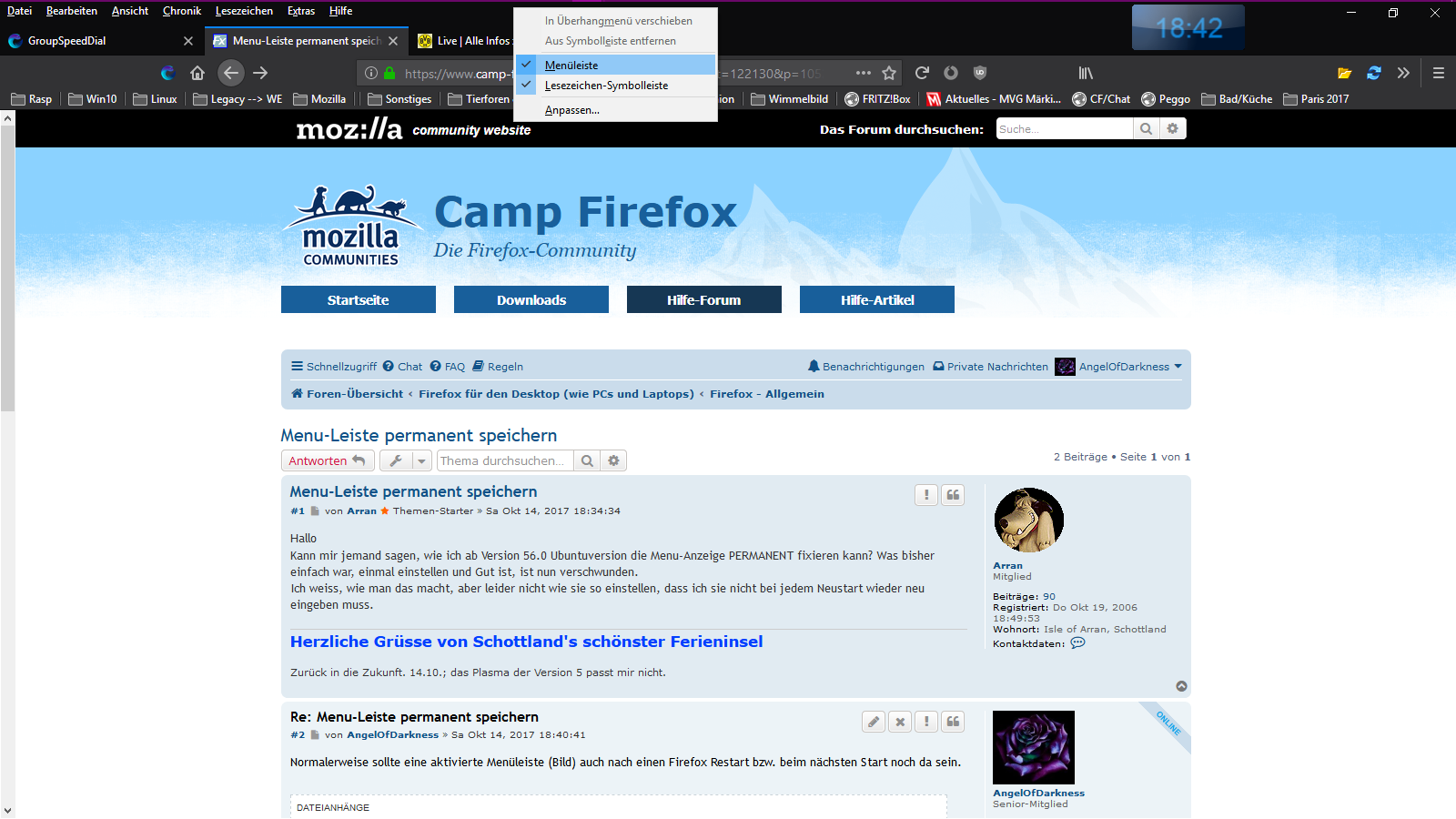
Task: Click the Startseite navigation button
Action: [359, 299]
